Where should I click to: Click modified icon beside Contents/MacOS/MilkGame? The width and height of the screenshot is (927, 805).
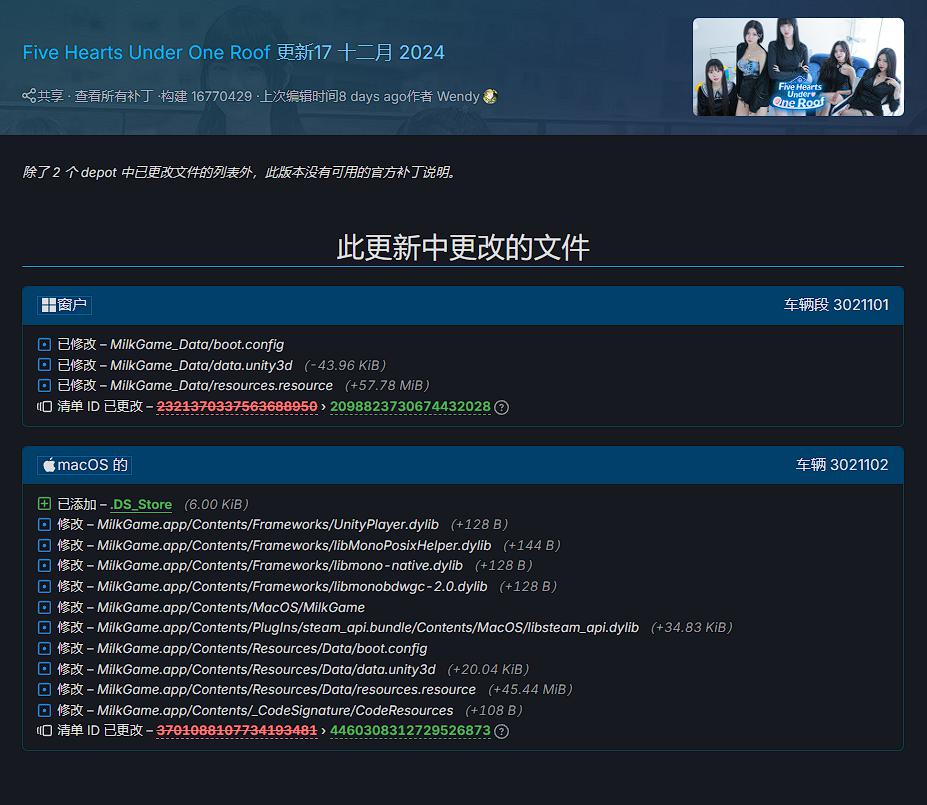(x=44, y=607)
